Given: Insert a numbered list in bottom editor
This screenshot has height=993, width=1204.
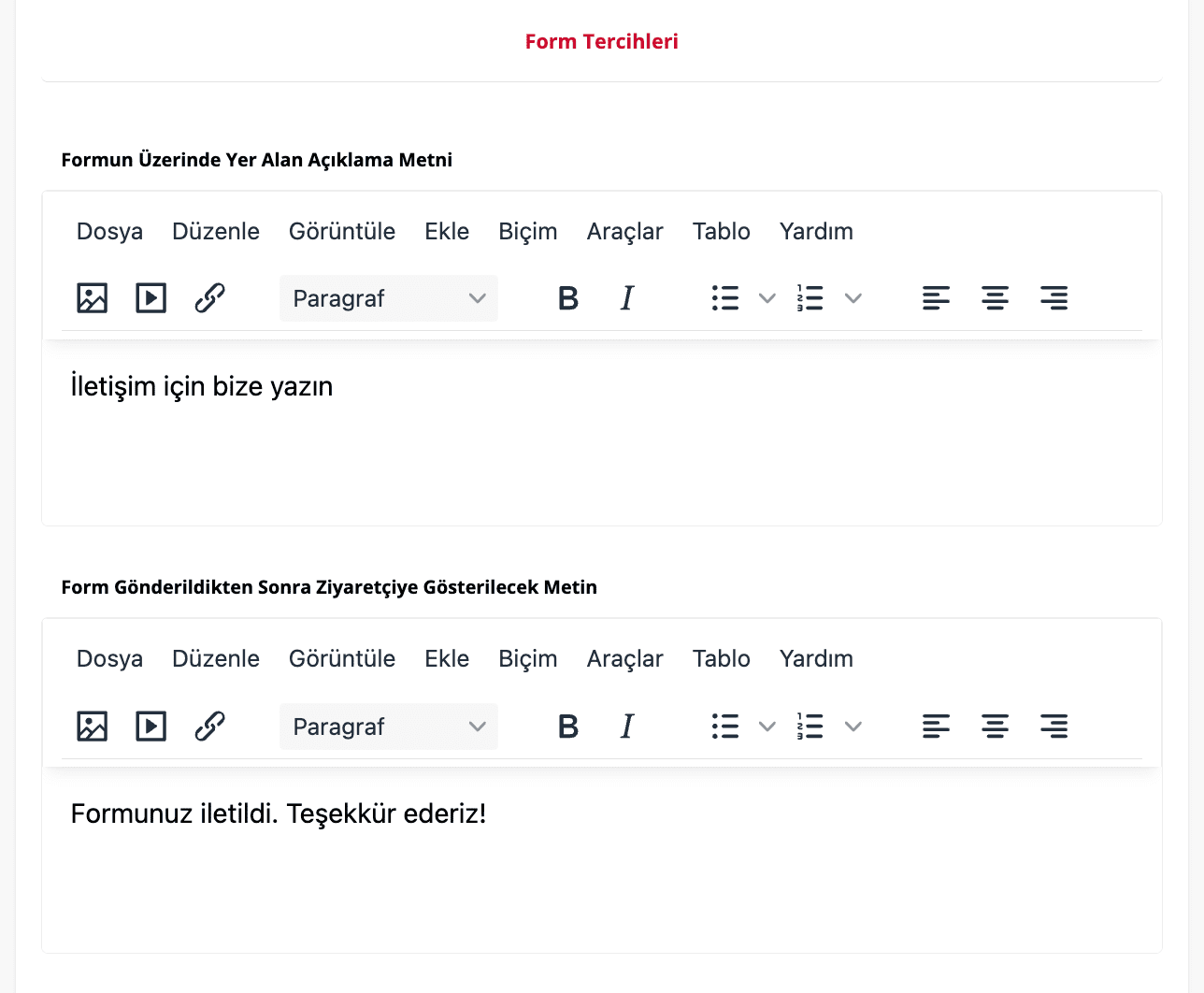Looking at the screenshot, I should (x=810, y=726).
